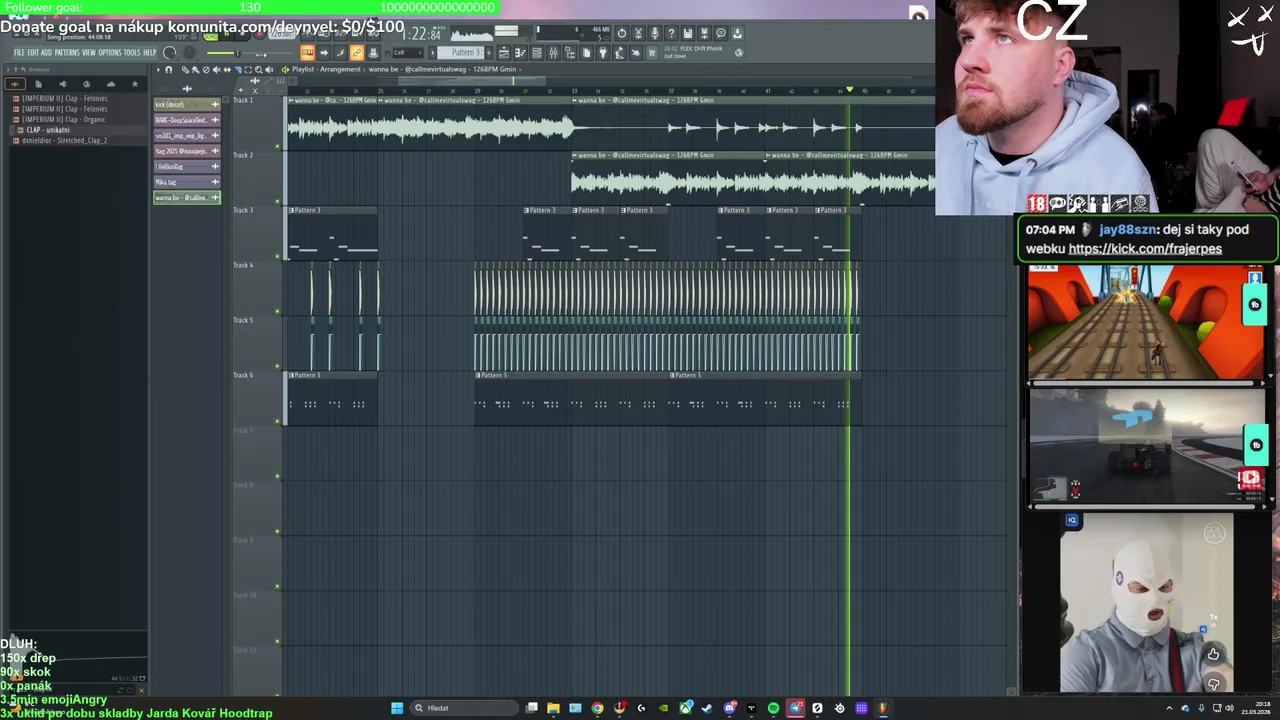Open the Mixer view icon
This screenshot has height=720, width=1280.
[553, 53]
